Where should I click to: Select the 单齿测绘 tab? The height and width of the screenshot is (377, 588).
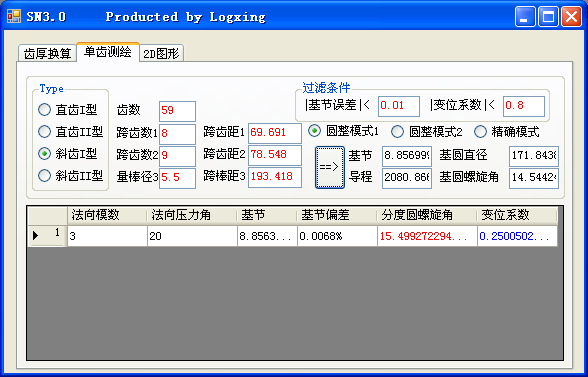coord(108,52)
